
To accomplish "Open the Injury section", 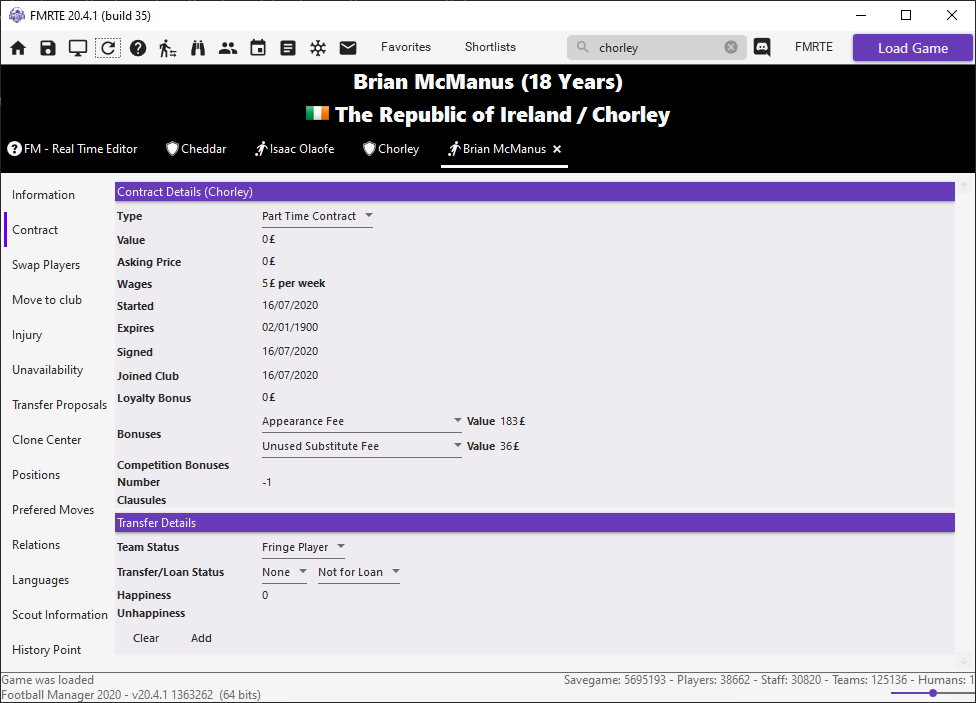I will point(27,335).
